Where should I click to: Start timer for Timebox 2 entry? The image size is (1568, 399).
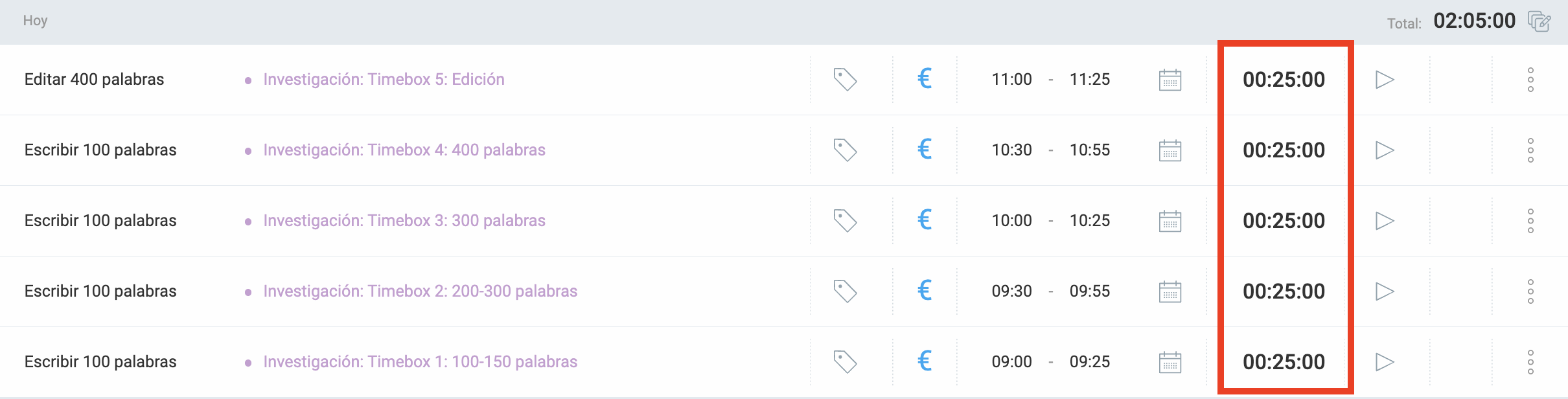tap(1385, 291)
